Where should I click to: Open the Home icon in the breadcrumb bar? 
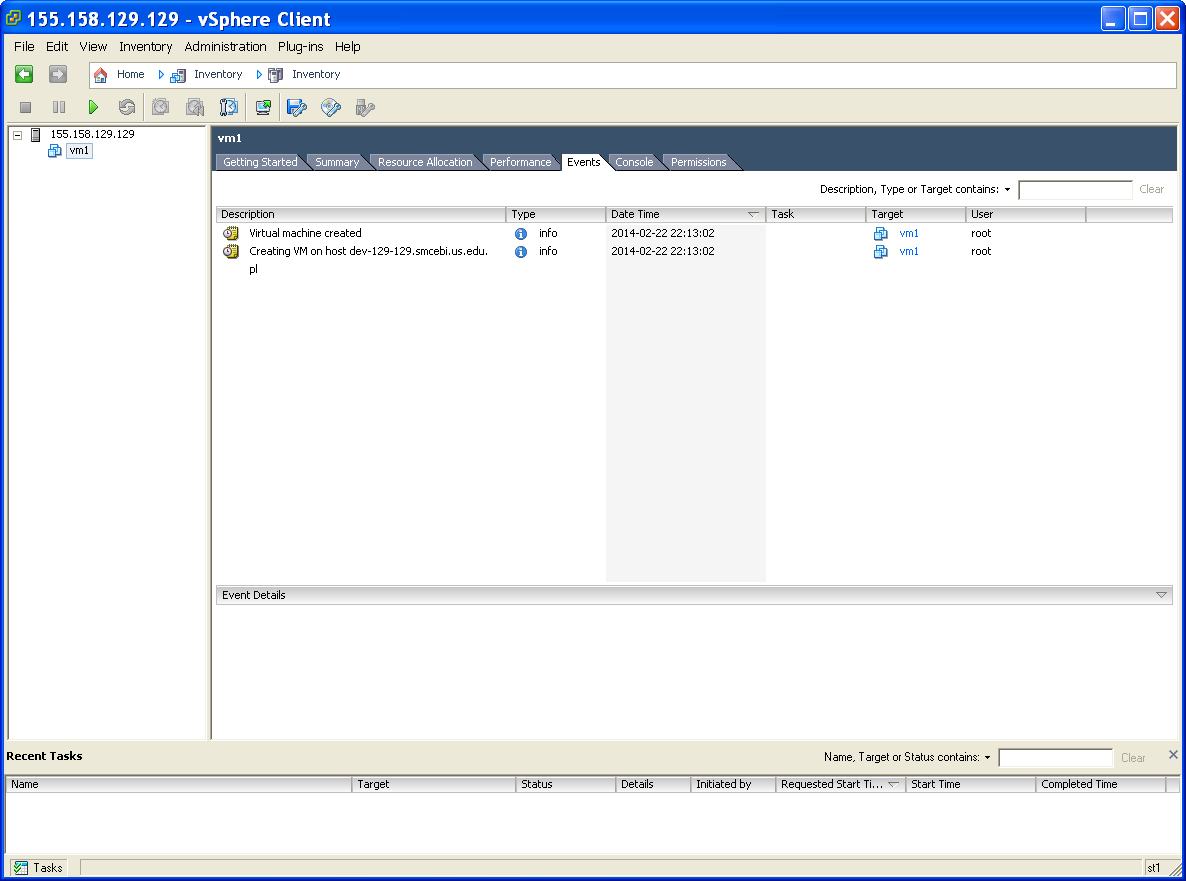pos(101,75)
